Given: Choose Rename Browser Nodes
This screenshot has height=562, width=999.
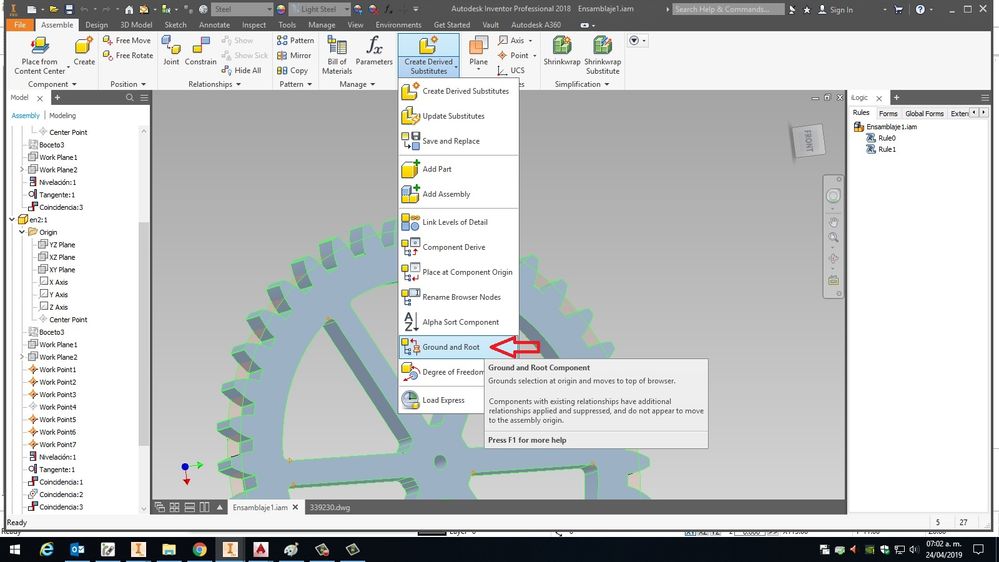Looking at the screenshot, I should (458, 297).
